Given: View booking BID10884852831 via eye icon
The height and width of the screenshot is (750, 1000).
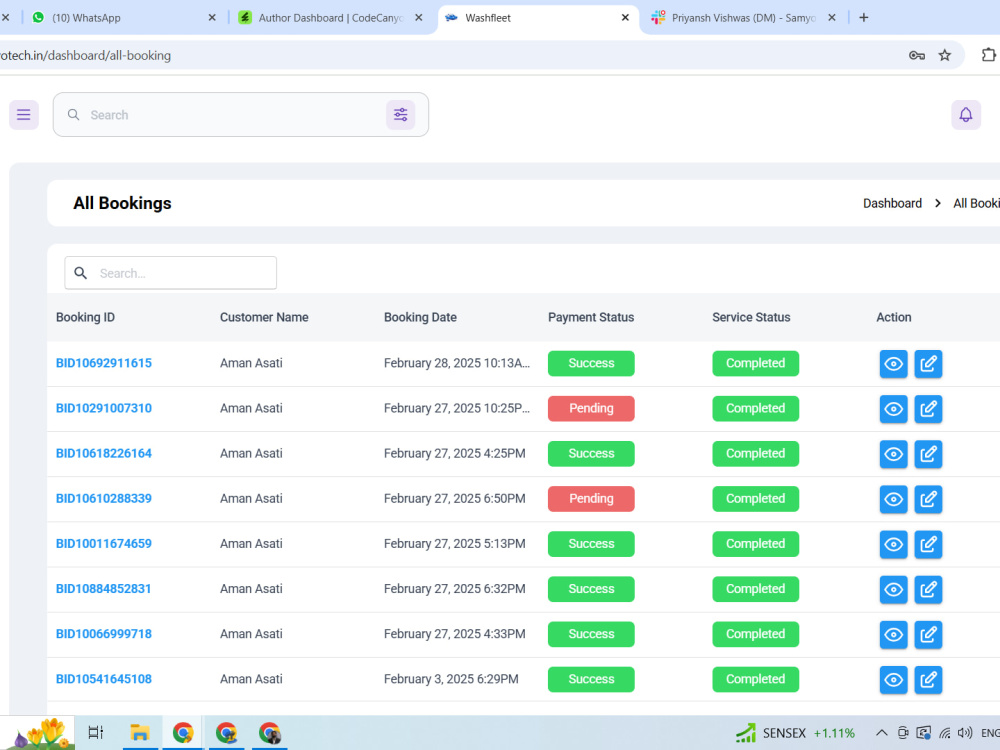Looking at the screenshot, I should coord(893,590).
